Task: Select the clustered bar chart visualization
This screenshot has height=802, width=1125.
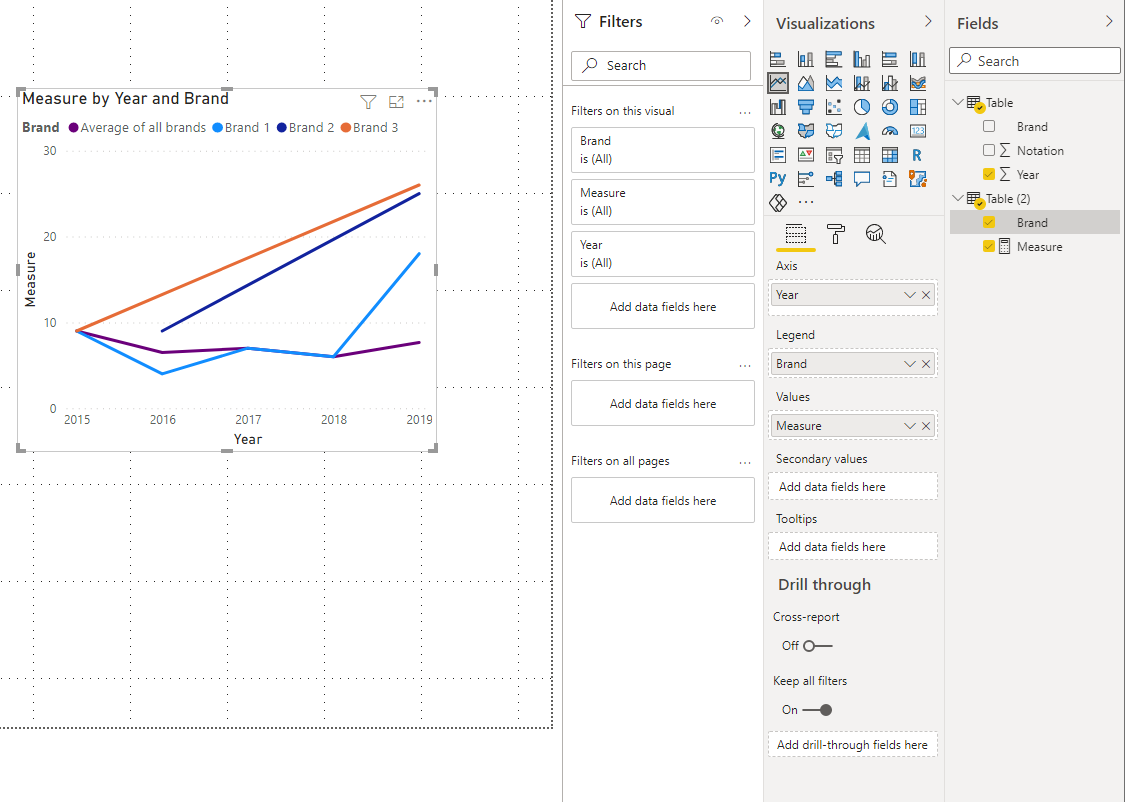Action: tap(834, 60)
